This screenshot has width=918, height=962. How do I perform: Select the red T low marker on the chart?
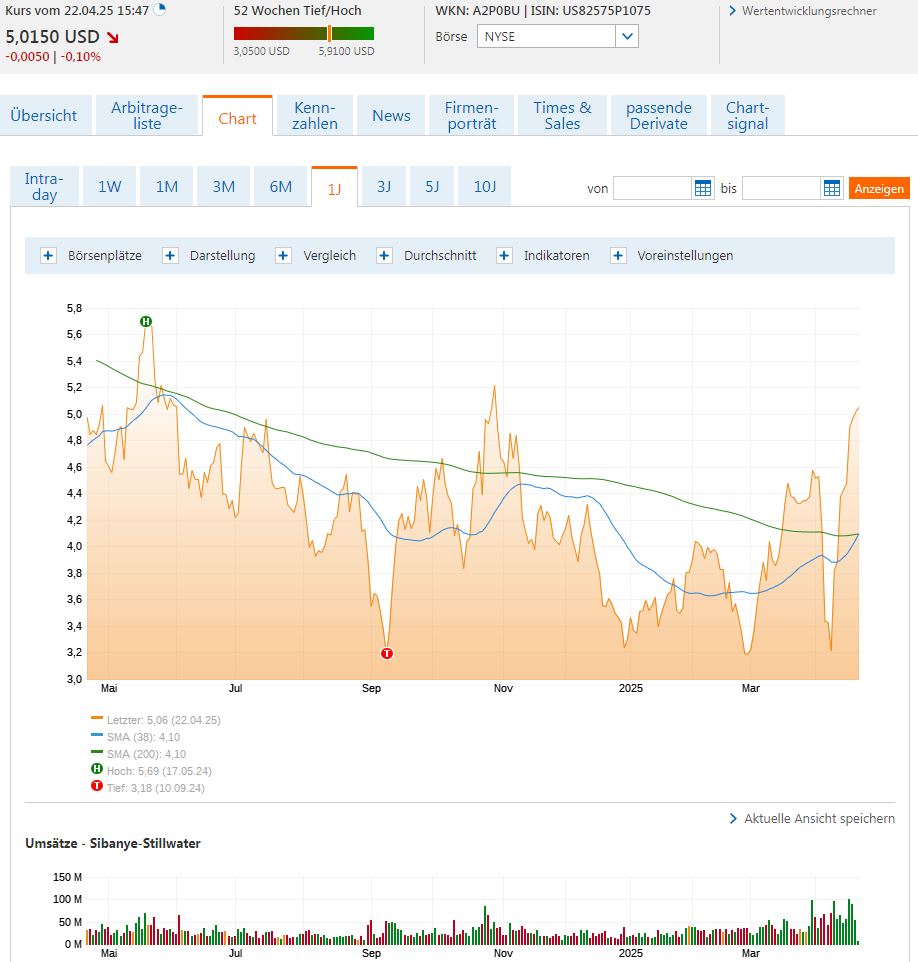pos(387,653)
